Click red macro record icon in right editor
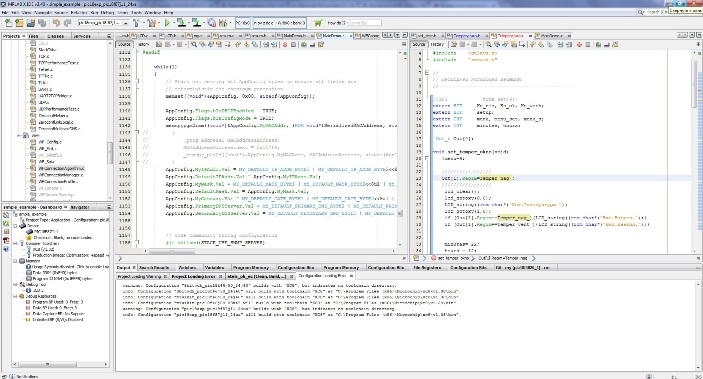The width and height of the screenshot is (703, 379). 579,44
